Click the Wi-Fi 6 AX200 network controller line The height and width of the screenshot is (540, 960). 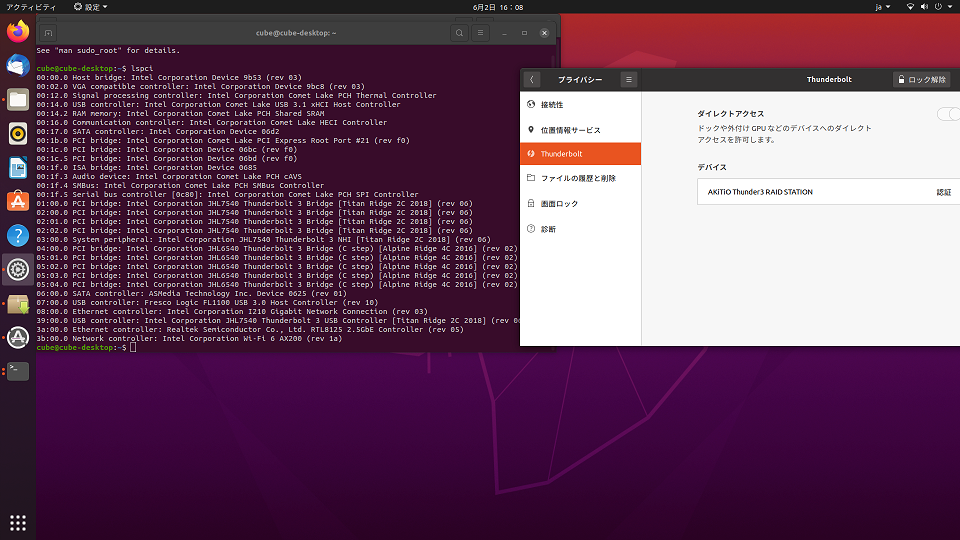tap(189, 339)
